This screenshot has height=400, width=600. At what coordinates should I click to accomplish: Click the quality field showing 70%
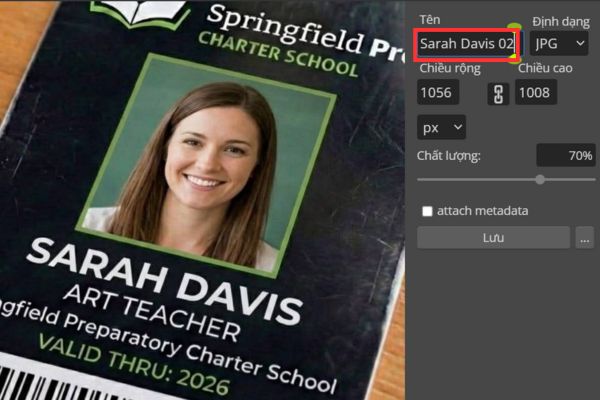coord(566,155)
